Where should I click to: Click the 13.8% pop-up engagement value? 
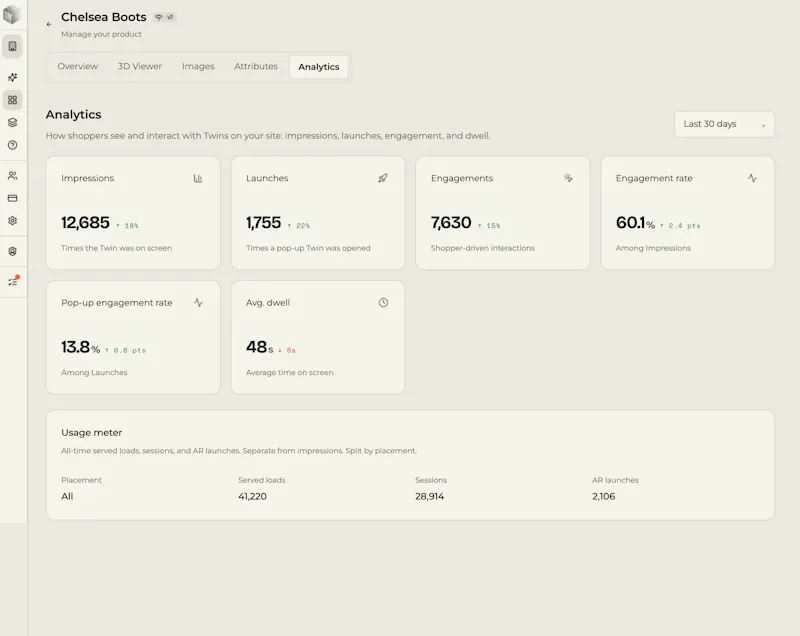click(x=81, y=347)
